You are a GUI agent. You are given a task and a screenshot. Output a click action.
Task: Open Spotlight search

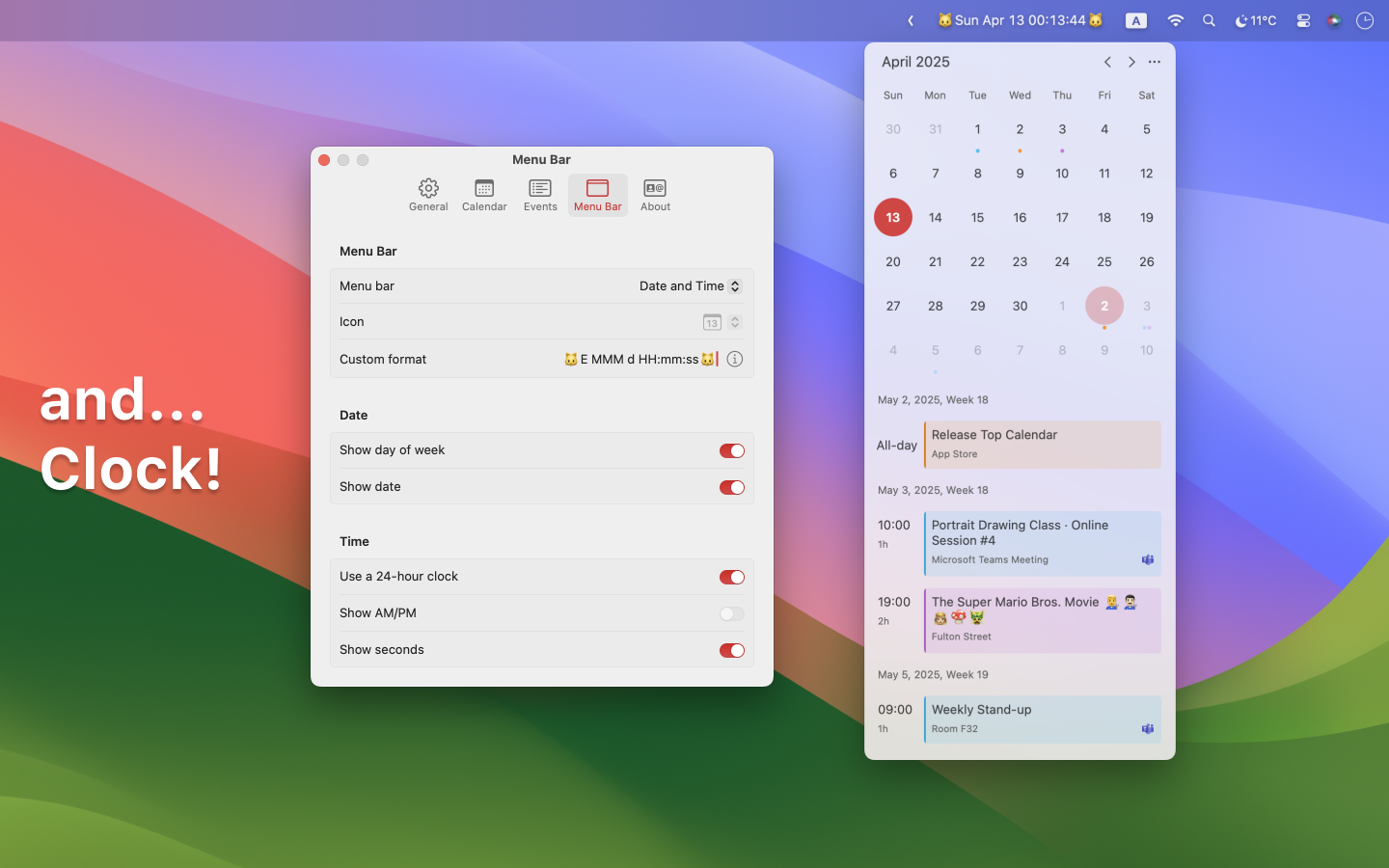[1209, 20]
